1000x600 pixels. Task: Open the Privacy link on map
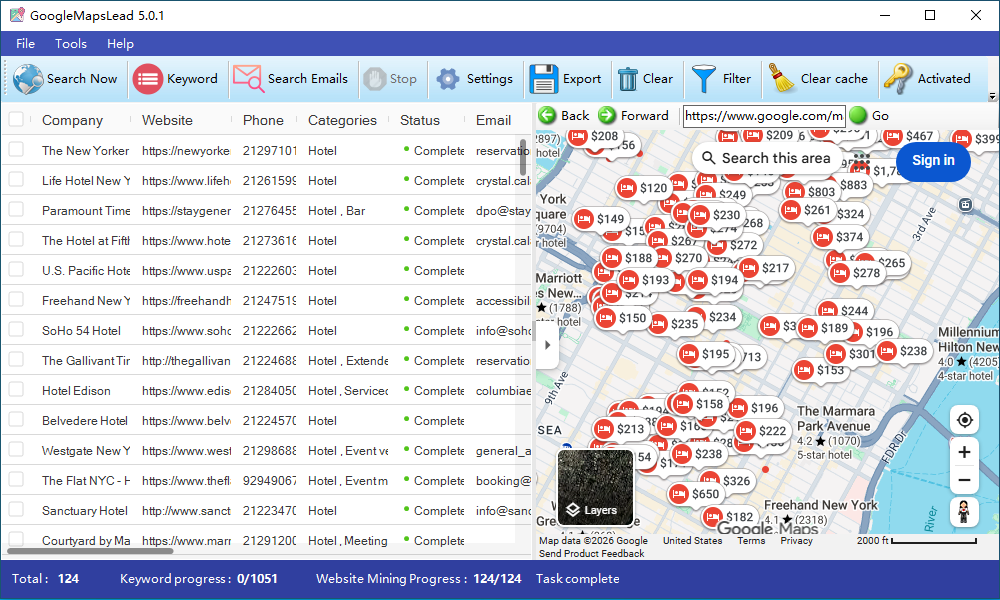coord(797,540)
